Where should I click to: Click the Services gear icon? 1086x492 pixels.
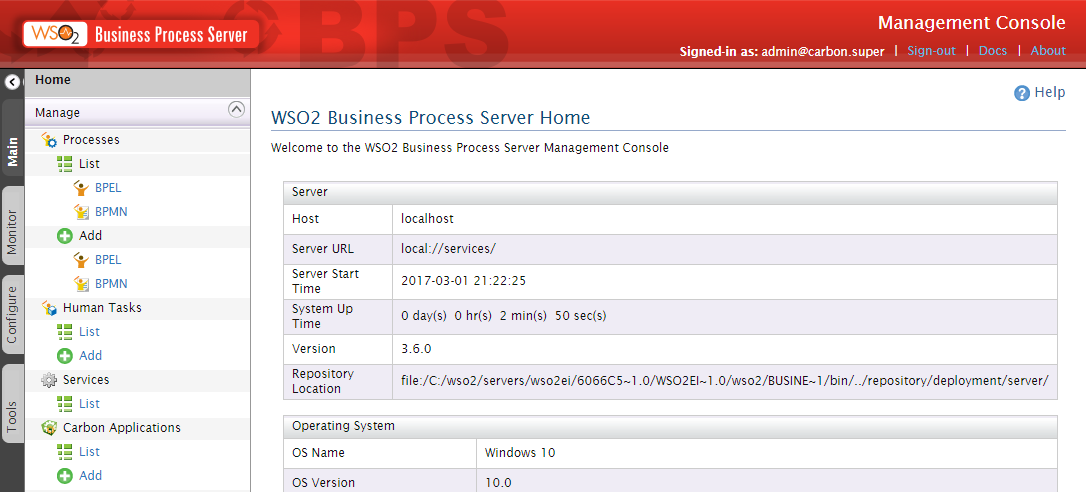pos(49,380)
